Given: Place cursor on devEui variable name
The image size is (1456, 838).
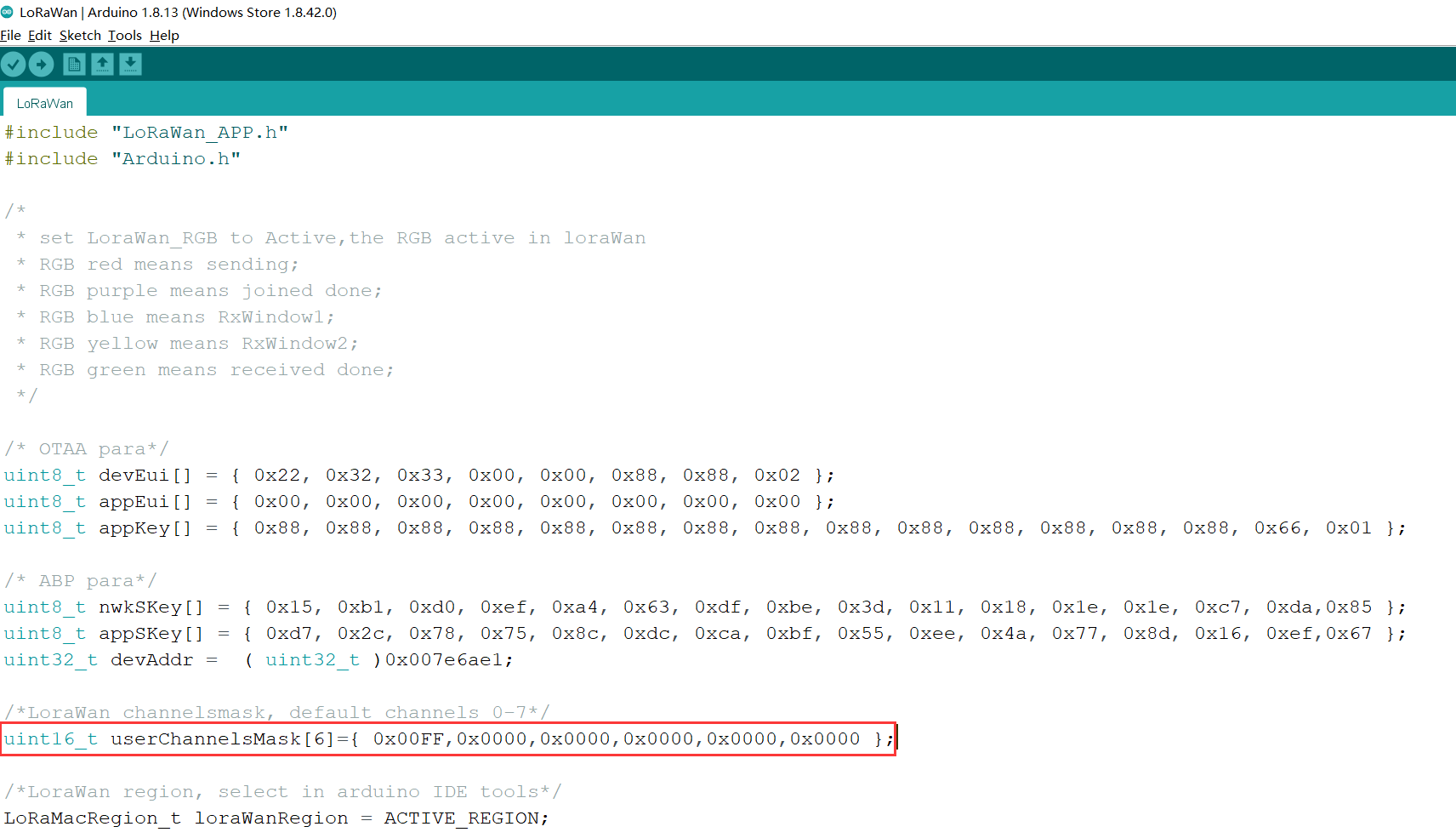Looking at the screenshot, I should (134, 476).
